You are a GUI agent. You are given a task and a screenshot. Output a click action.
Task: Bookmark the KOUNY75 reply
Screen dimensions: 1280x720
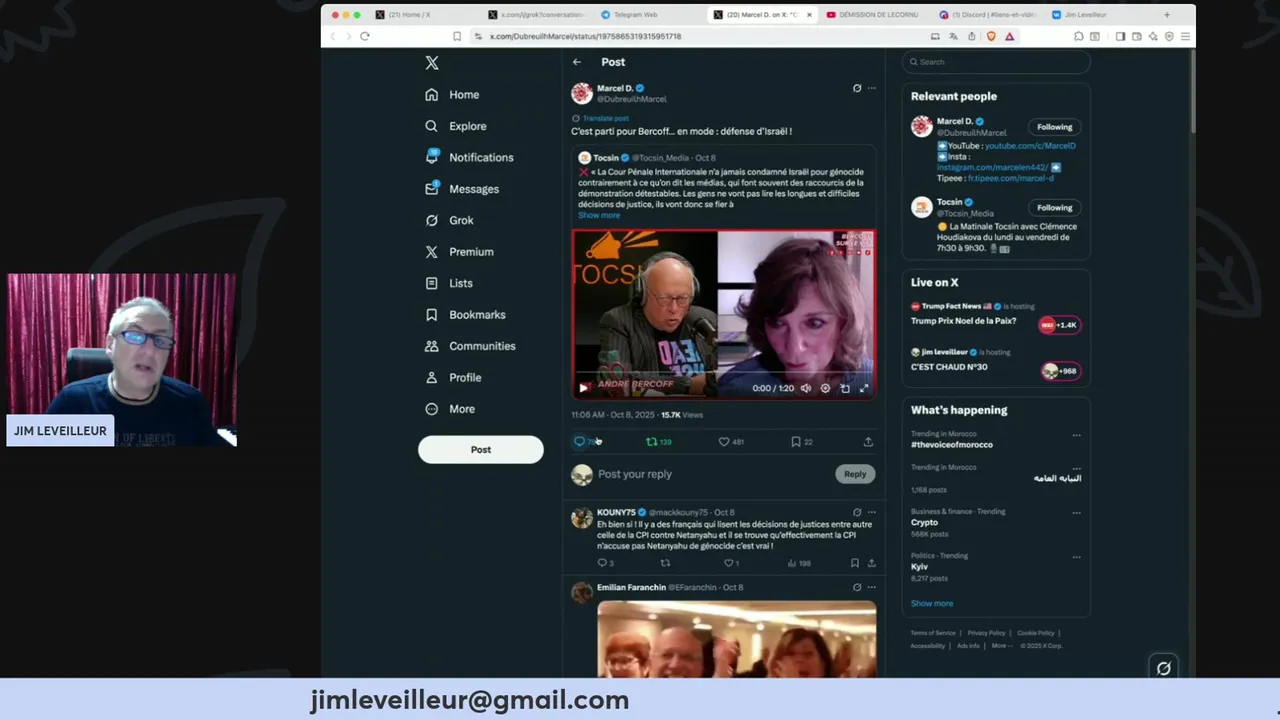pyautogui.click(x=855, y=563)
